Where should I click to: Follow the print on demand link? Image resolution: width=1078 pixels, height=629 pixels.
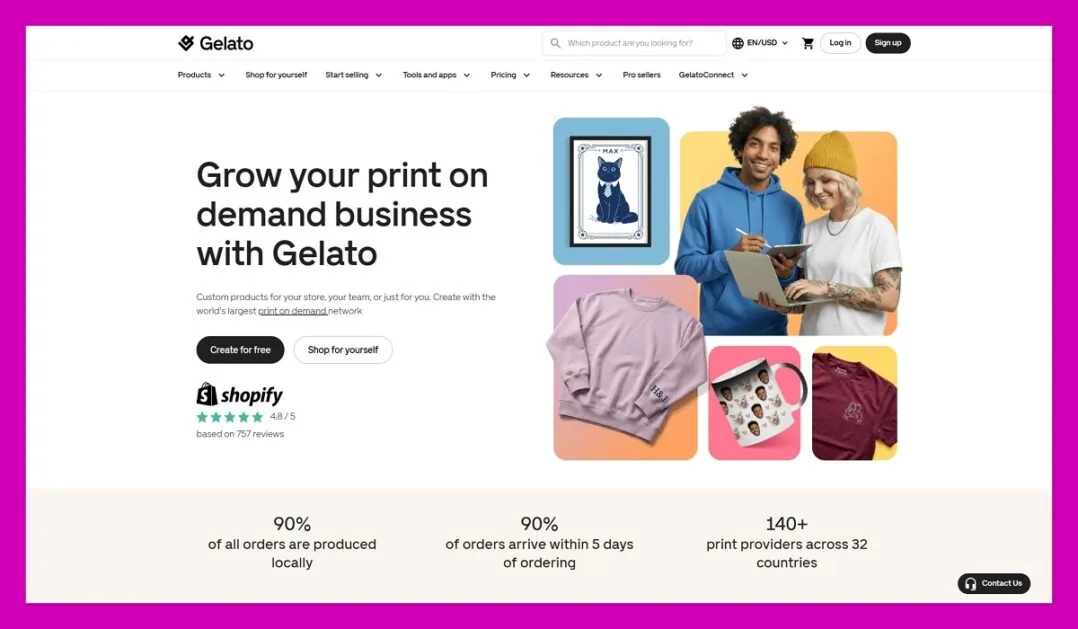click(292, 311)
